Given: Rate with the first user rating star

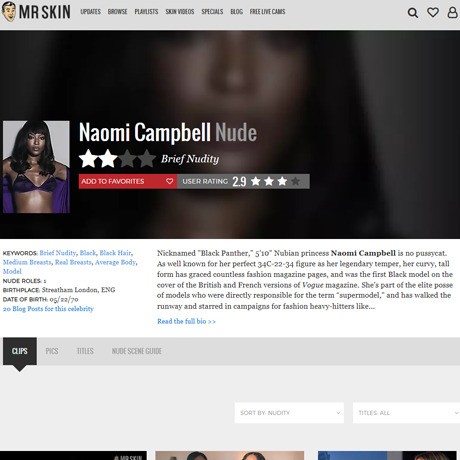Looking at the screenshot, I should point(256,181).
